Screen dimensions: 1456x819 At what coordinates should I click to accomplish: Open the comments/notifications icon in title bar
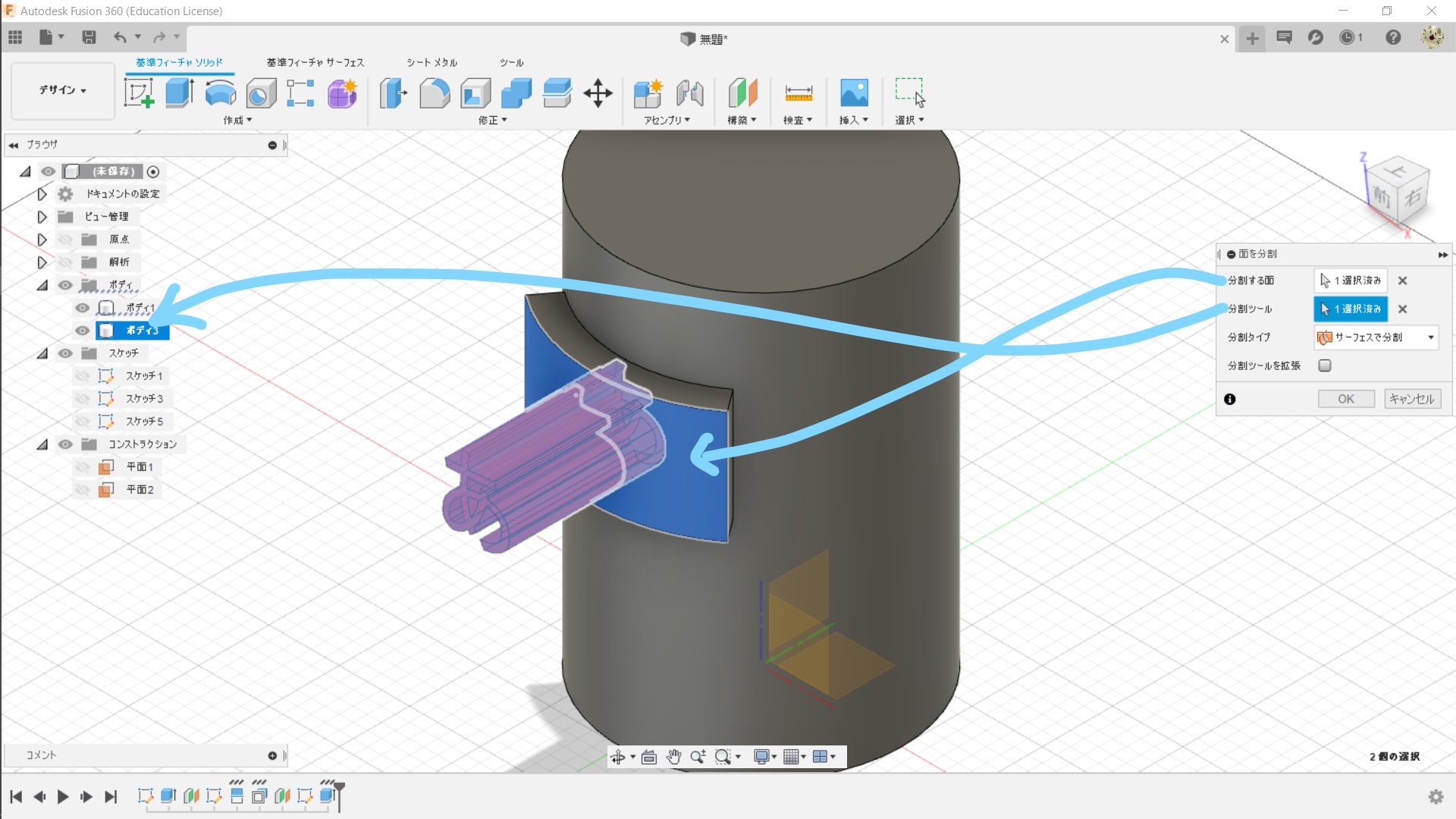[x=1284, y=37]
